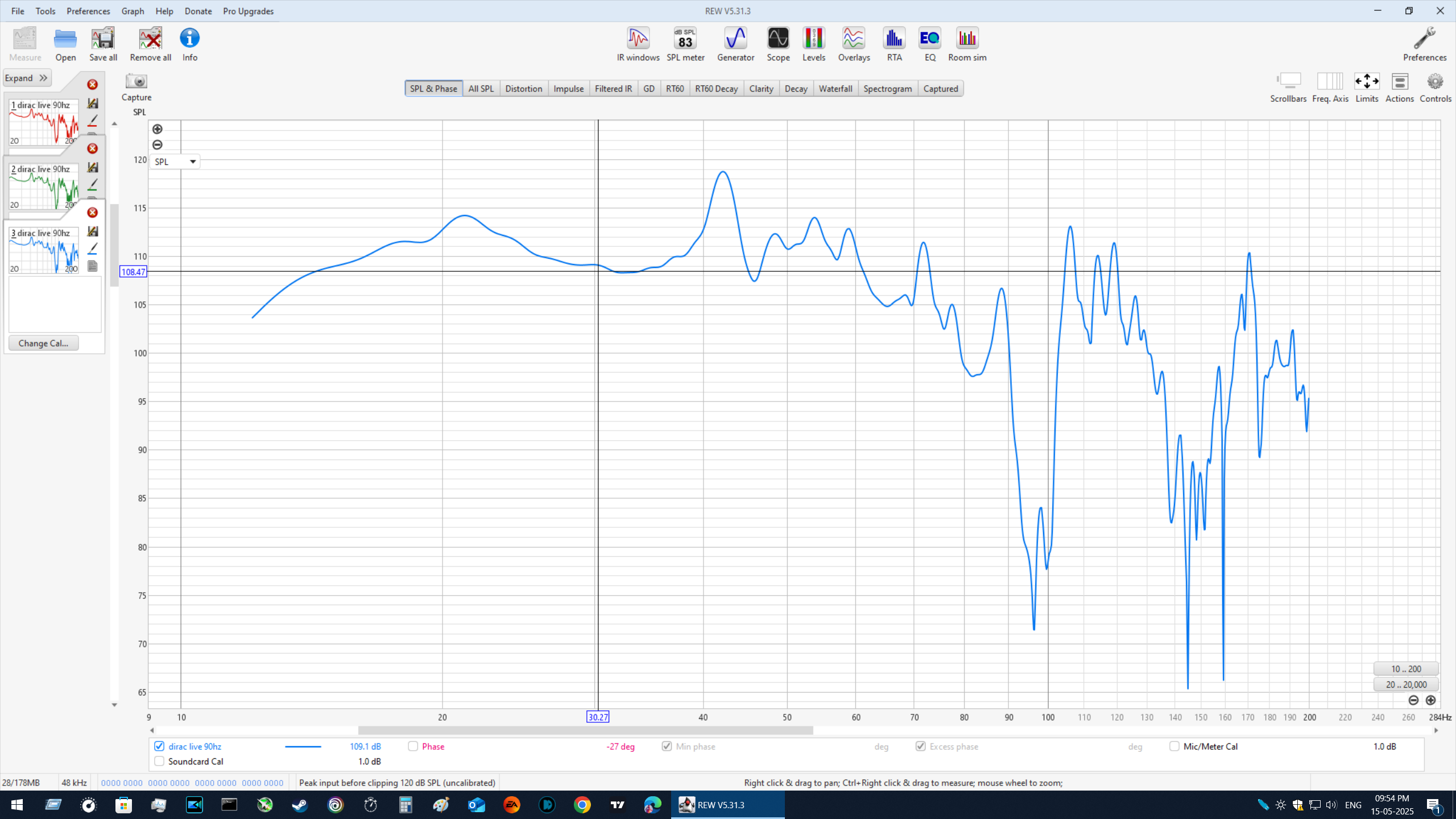The height and width of the screenshot is (819, 1456).
Task: Click the Open folder icon
Action: tap(65, 44)
